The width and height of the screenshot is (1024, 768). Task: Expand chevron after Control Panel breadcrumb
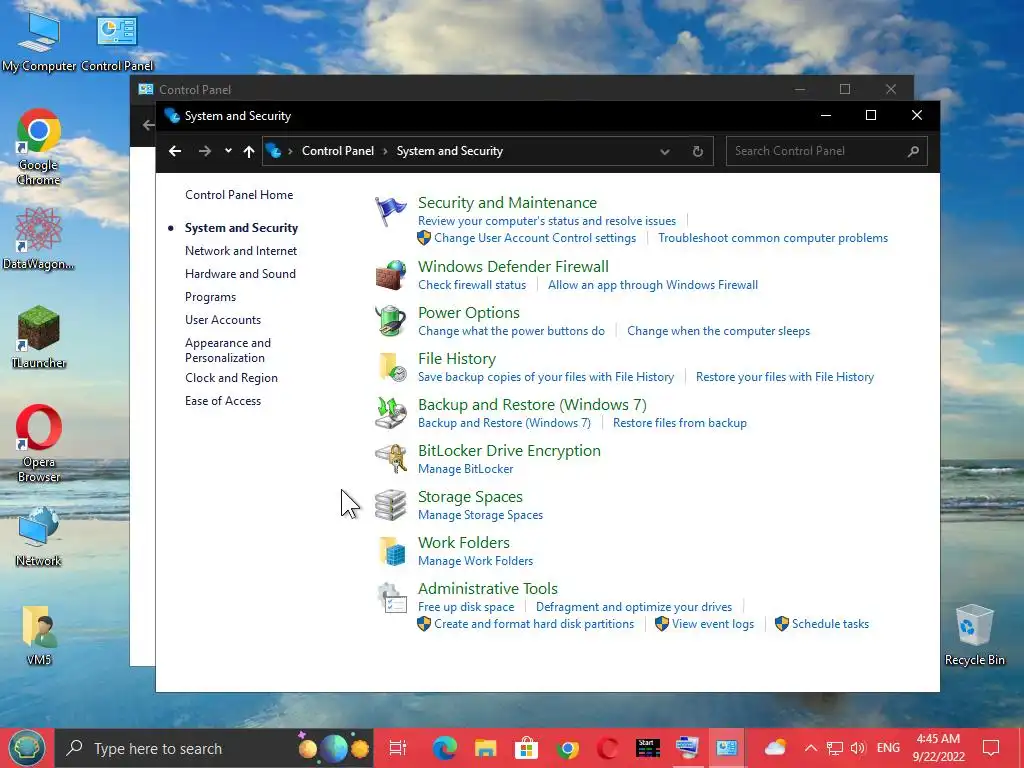click(x=385, y=152)
